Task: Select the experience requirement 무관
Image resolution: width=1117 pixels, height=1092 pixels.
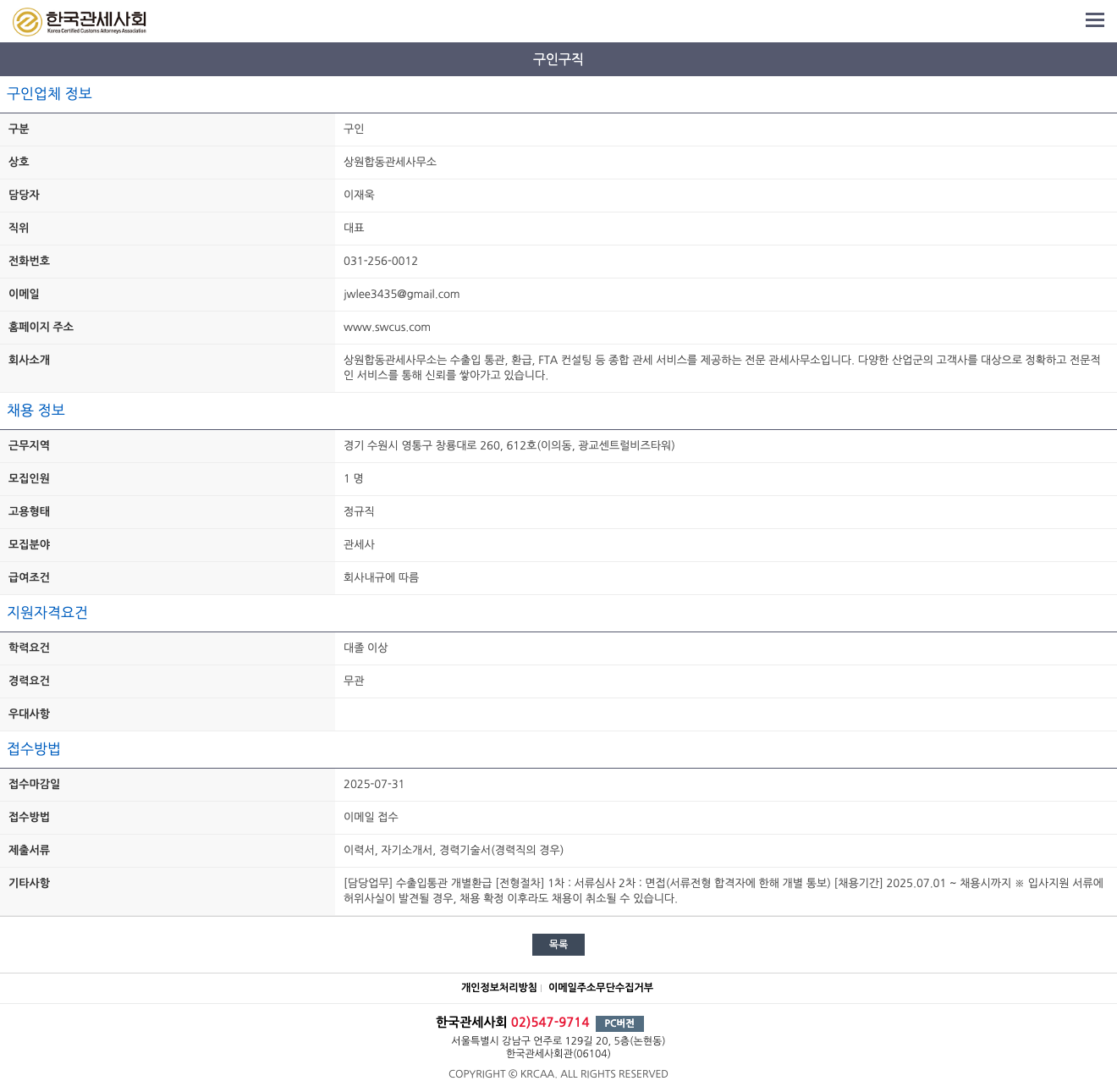Action: tap(354, 681)
